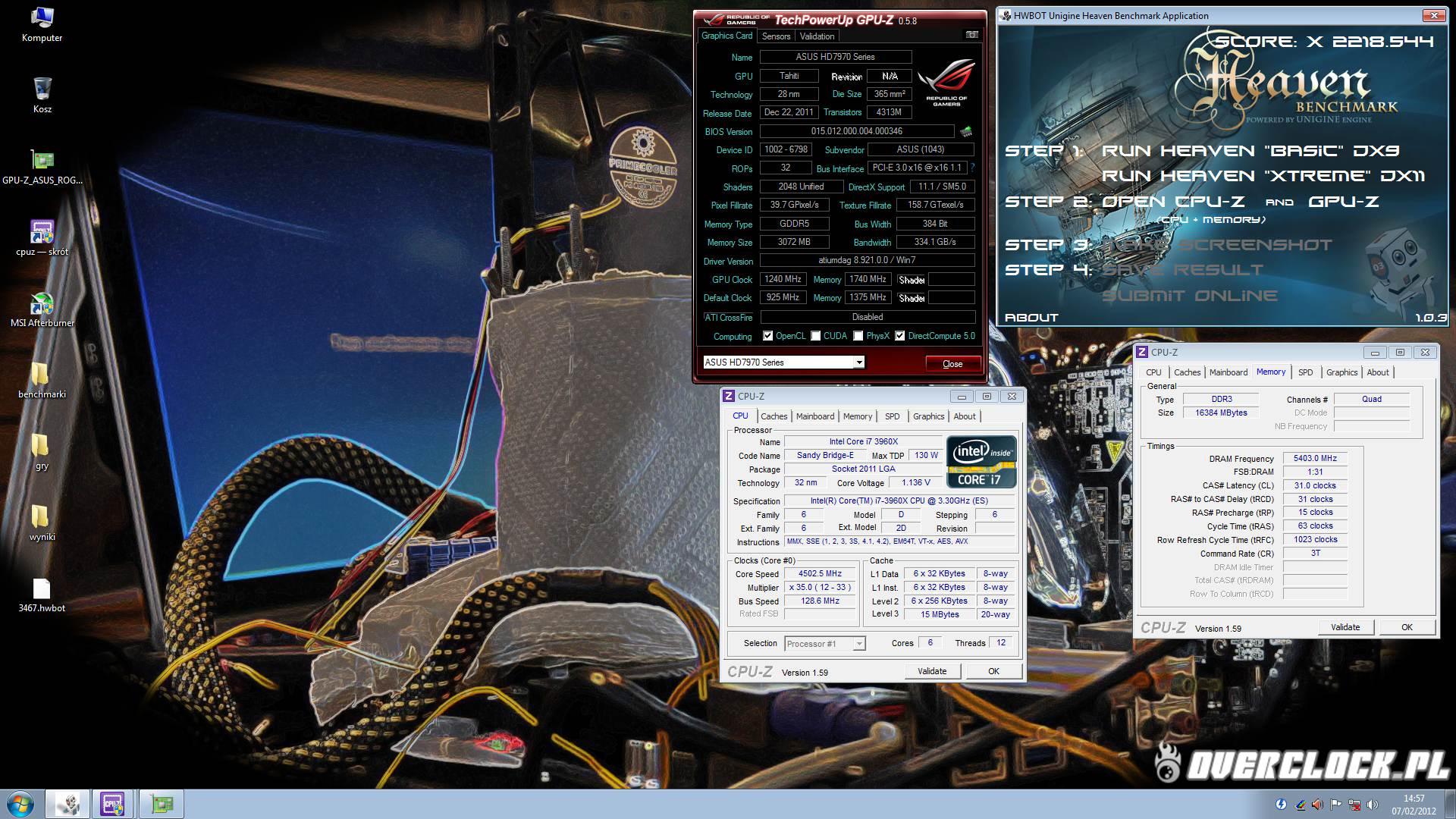Click the red muted speaker tray icon
1456x819 pixels.
click(1318, 805)
